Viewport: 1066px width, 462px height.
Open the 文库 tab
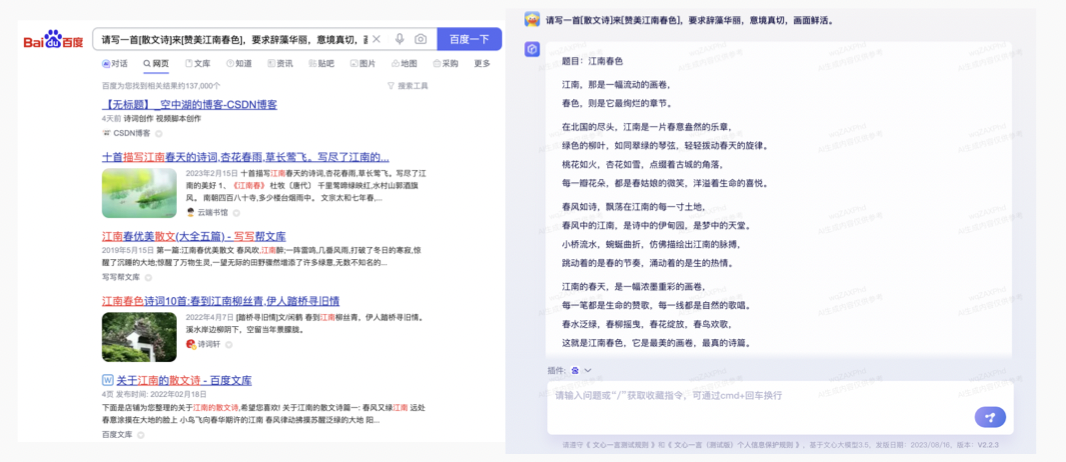tap(197, 63)
